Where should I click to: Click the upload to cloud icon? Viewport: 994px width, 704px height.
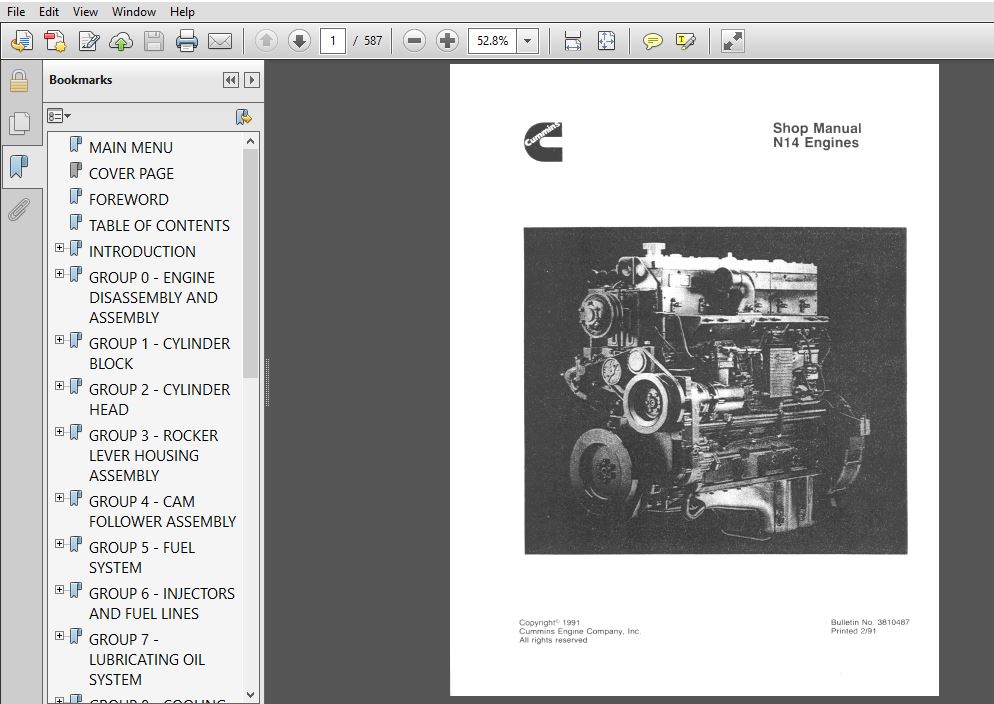[x=120, y=41]
